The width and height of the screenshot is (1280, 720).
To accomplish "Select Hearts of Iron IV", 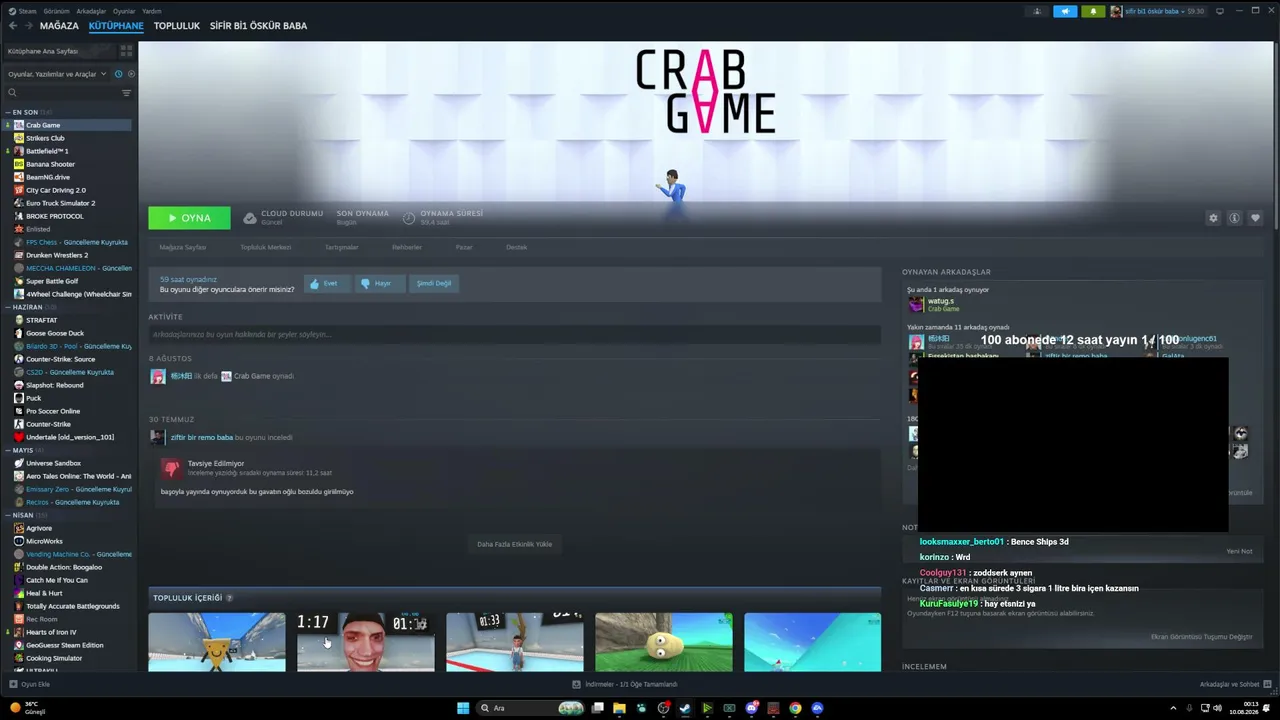I will (x=69, y=632).
